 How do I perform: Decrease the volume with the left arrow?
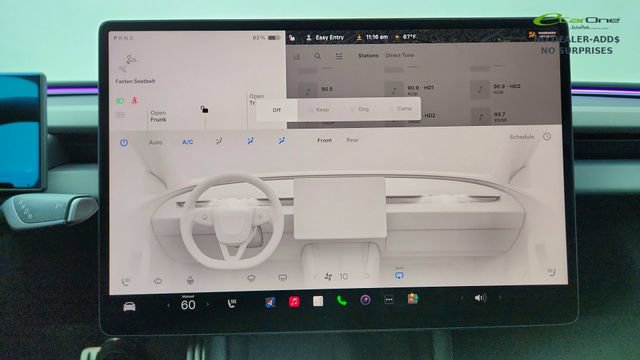[462, 298]
